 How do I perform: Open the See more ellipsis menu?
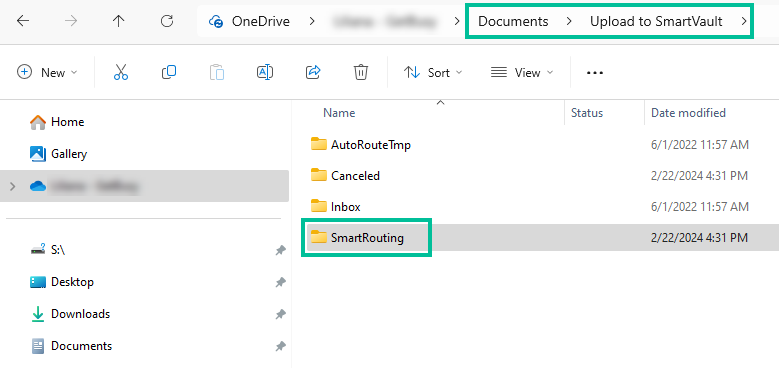pos(595,73)
